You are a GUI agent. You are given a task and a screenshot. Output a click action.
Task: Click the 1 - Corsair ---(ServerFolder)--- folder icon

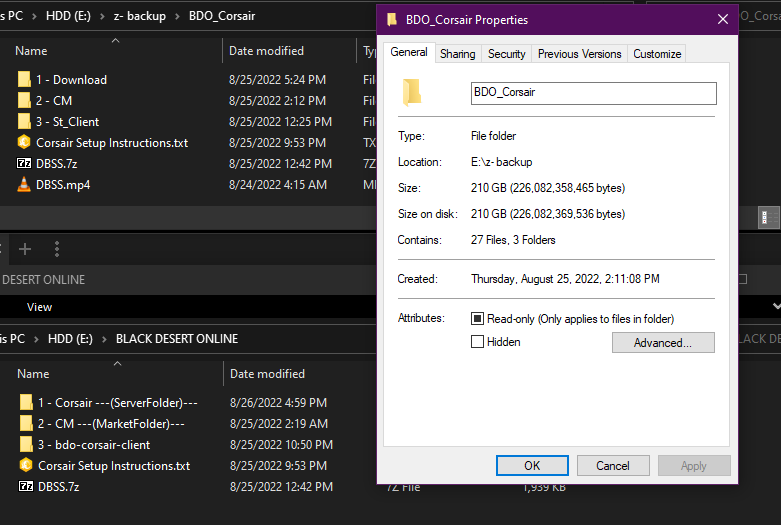tap(26, 402)
